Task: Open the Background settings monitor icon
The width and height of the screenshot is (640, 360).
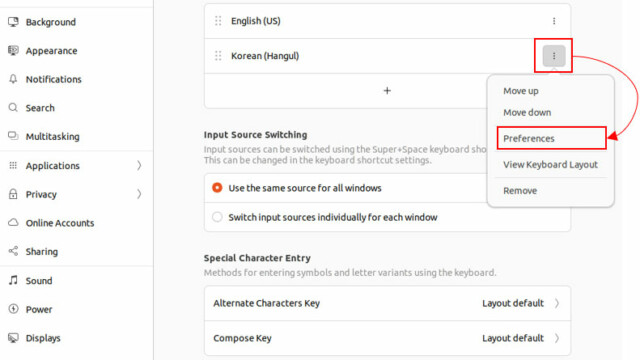Action: 13,22
